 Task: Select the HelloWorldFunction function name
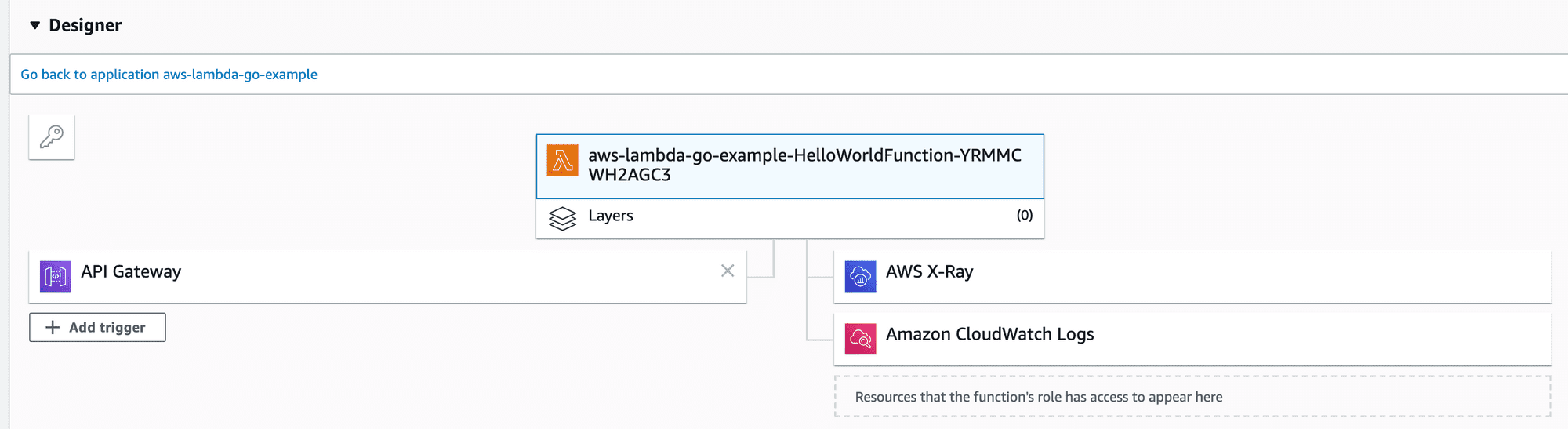(x=805, y=165)
